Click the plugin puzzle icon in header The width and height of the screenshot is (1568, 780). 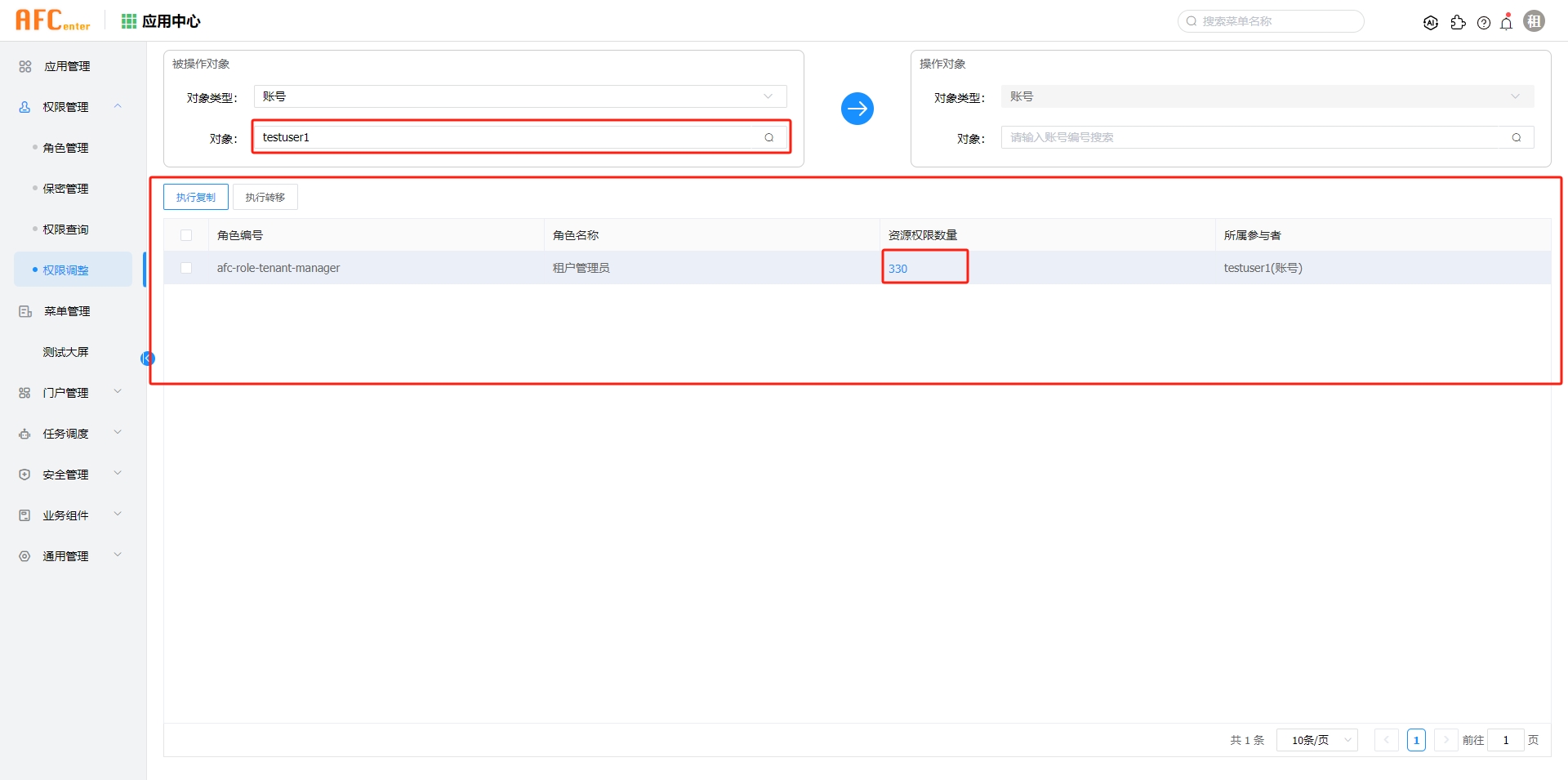(x=1459, y=22)
